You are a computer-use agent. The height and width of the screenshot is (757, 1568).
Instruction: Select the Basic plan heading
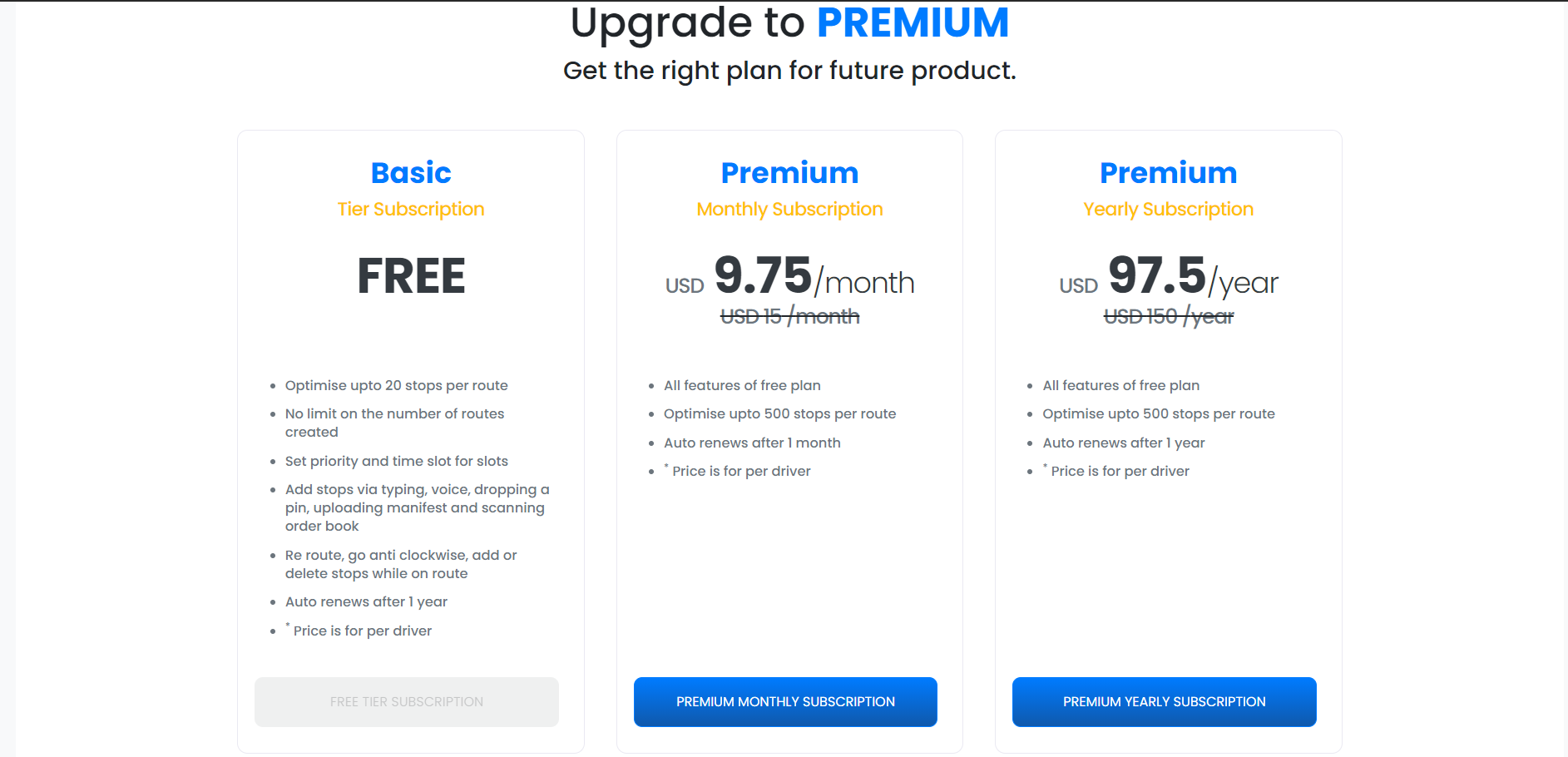(411, 172)
